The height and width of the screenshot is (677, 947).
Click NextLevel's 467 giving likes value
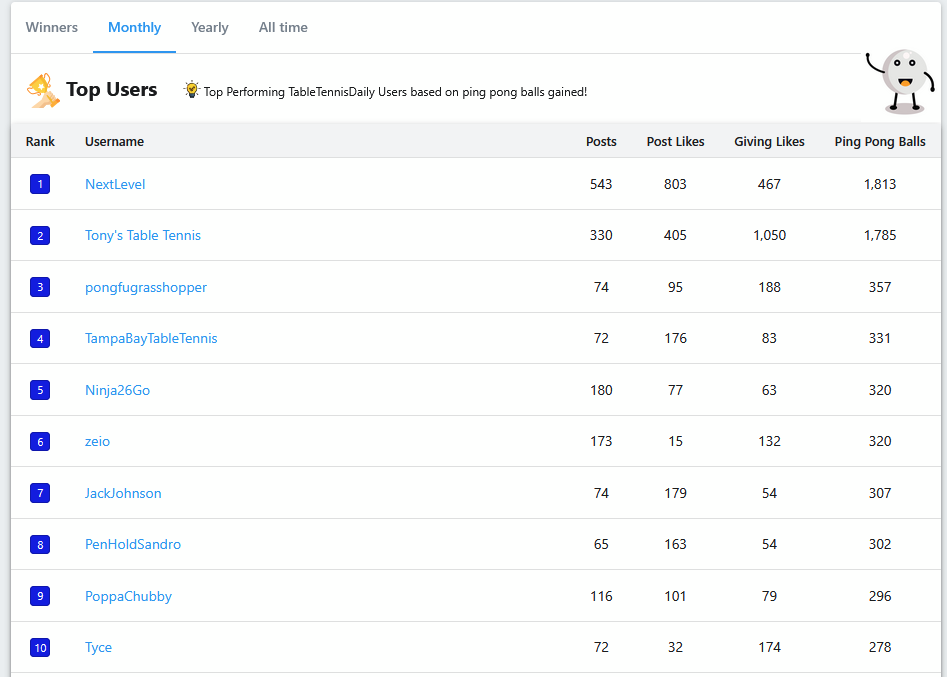(769, 184)
